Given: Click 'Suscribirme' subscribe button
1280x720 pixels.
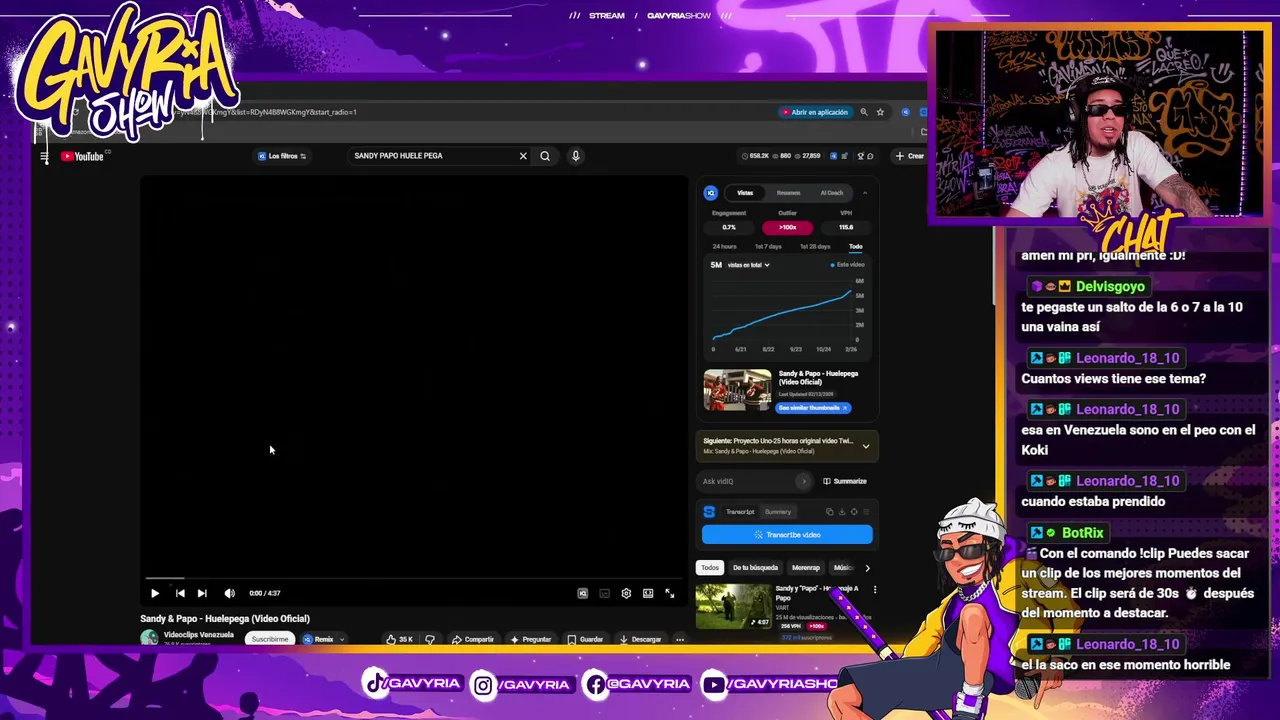Looking at the screenshot, I should point(270,639).
